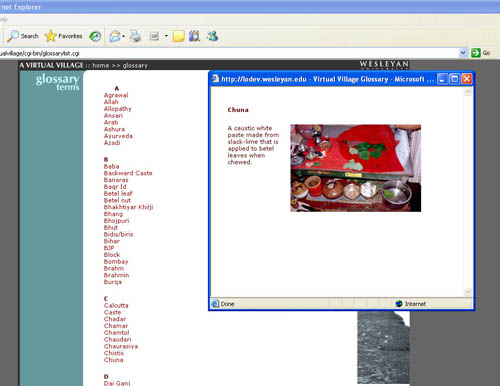The image size is (500, 386).
Task: Click the glossary breadcrumb link
Action: pyautogui.click(x=135, y=65)
